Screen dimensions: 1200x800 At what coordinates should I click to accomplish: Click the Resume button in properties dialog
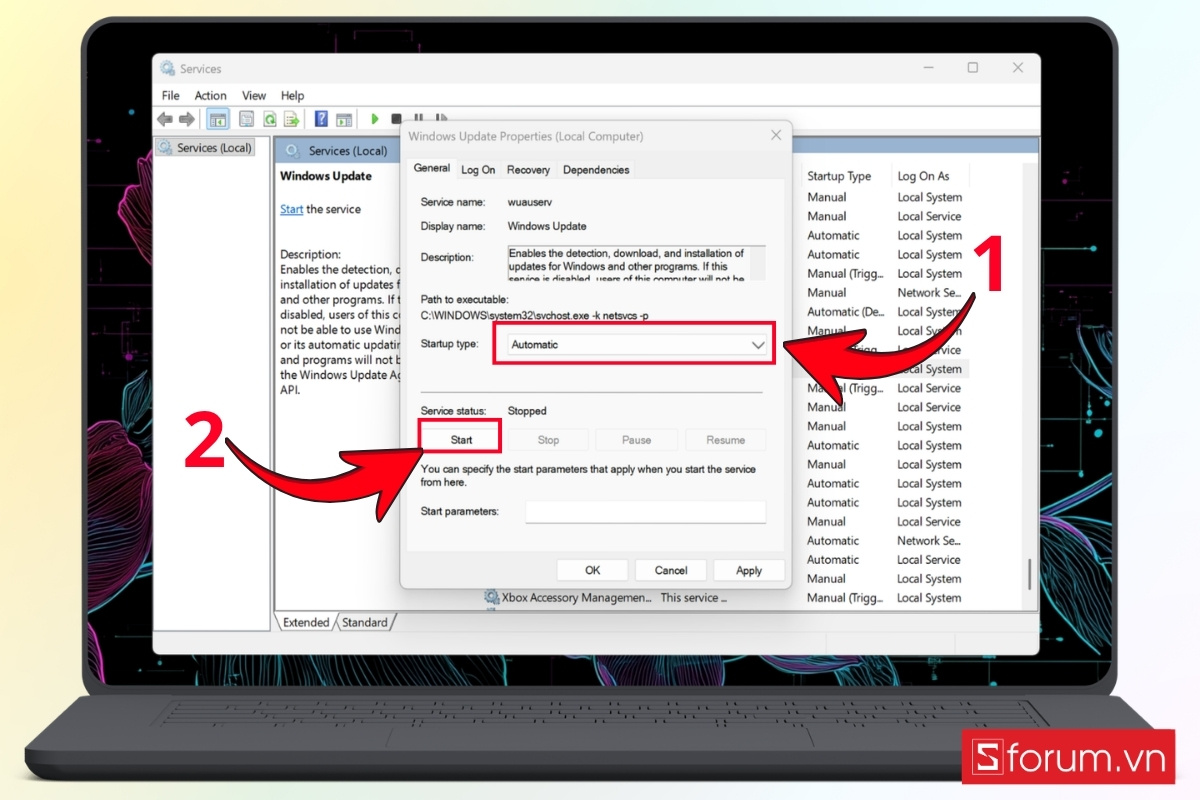[725, 440]
